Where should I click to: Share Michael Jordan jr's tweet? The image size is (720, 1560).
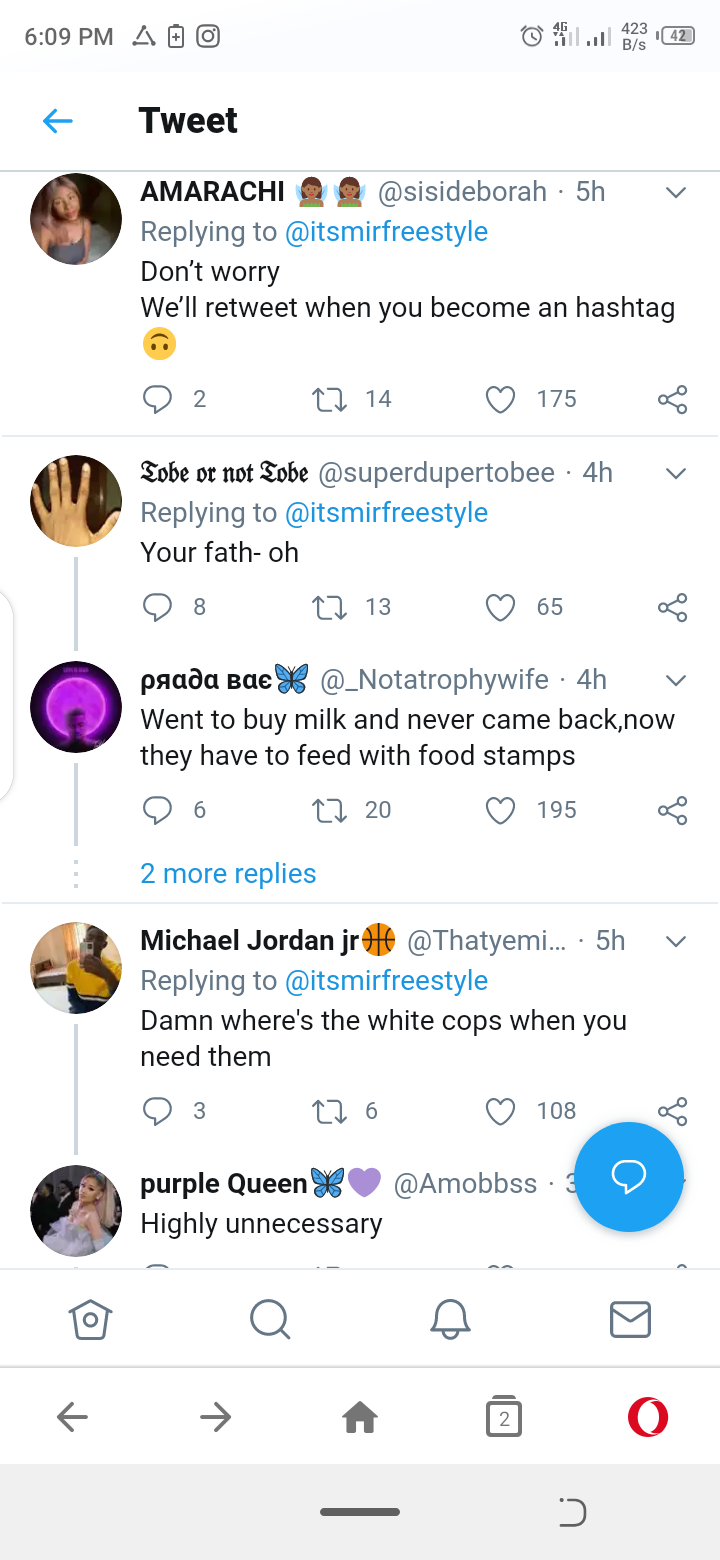673,1110
